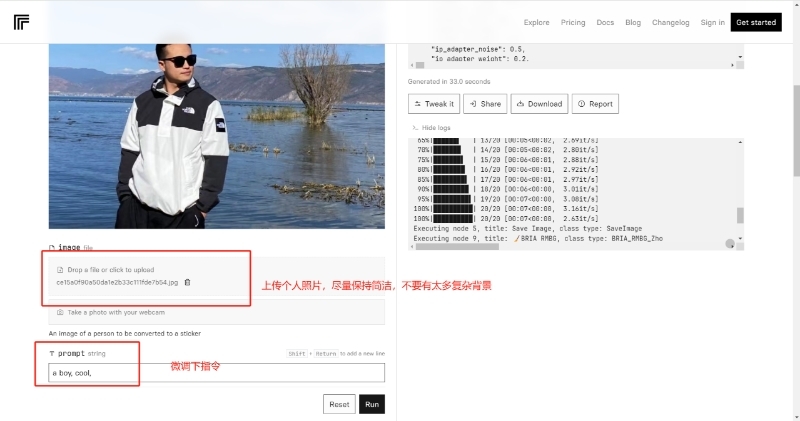Click the Tweak it button

434,104
